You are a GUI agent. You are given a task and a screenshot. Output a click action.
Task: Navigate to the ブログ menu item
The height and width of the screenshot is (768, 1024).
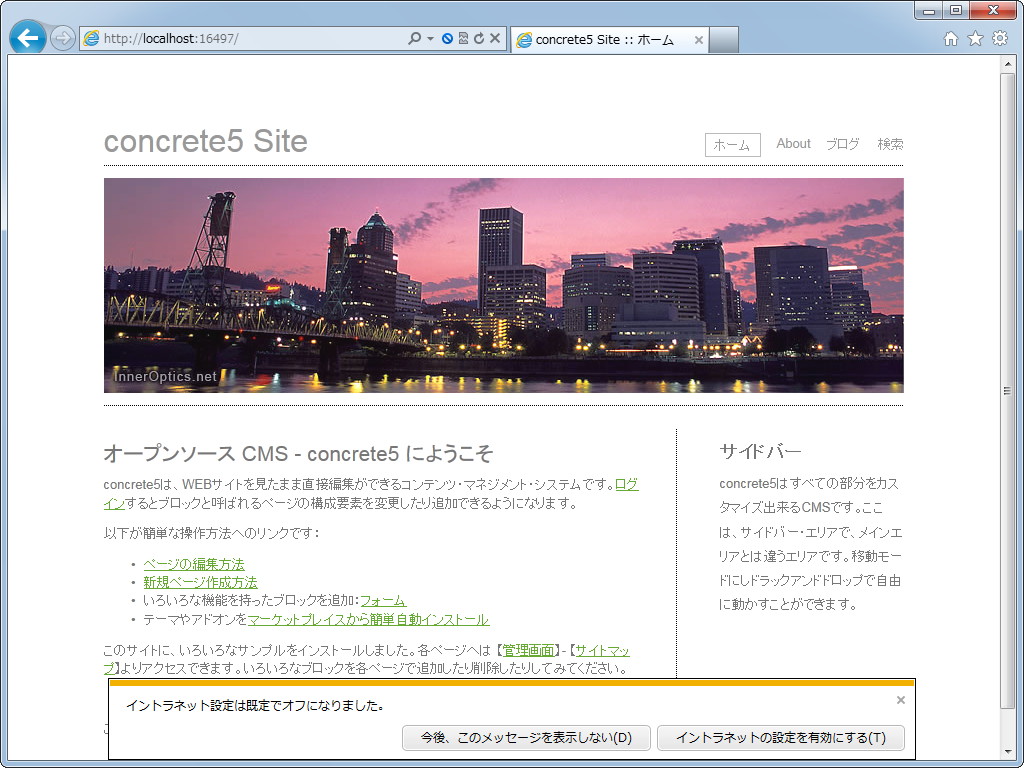843,144
